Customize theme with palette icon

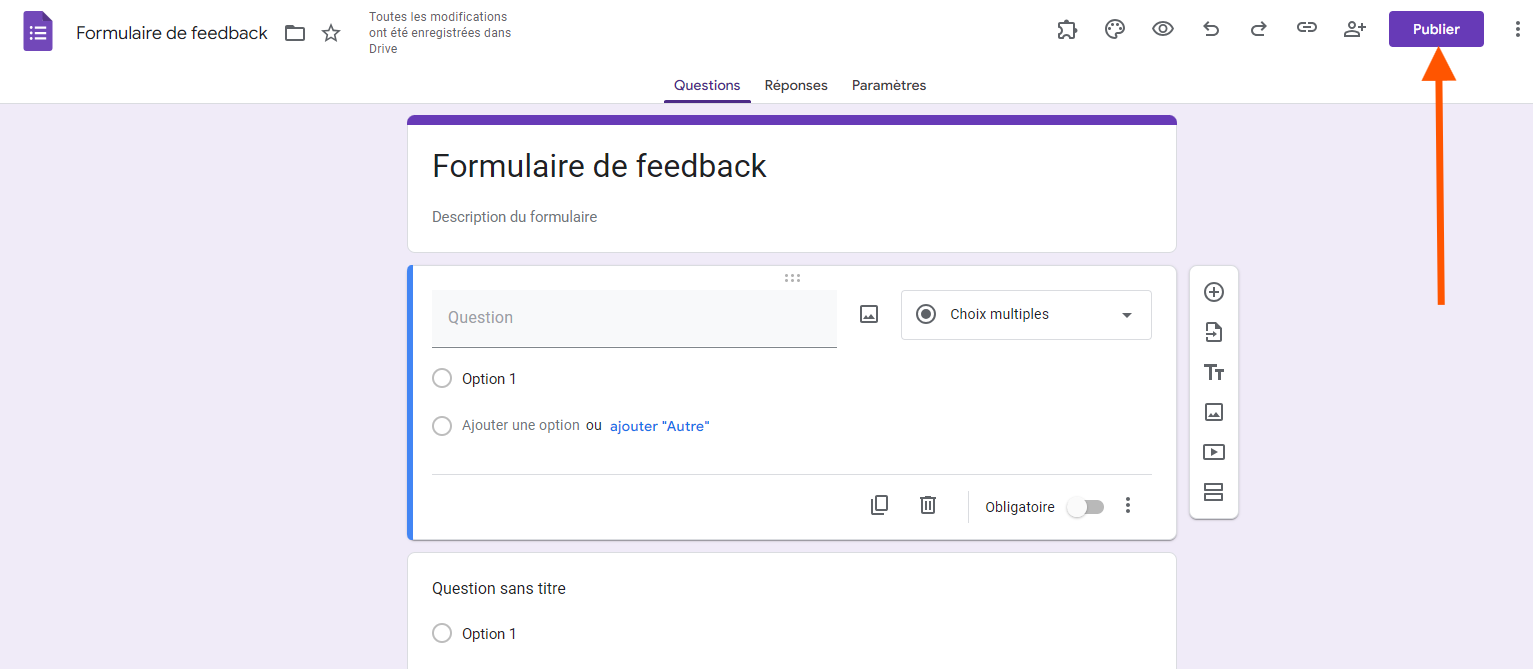point(1115,29)
